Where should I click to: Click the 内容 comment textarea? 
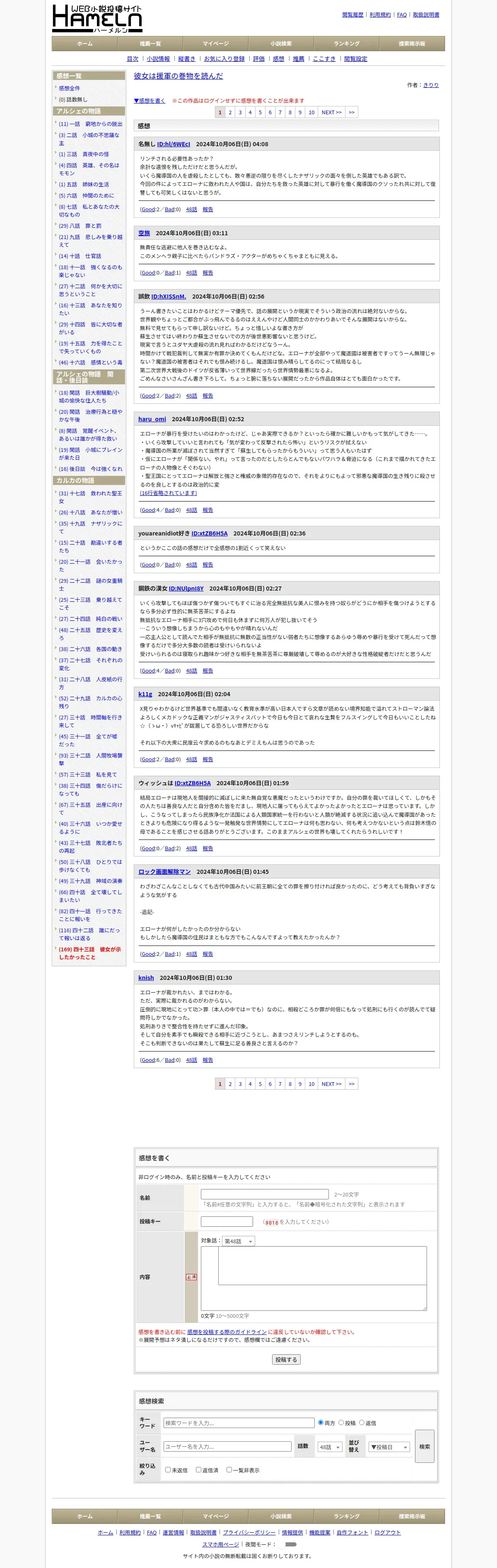(x=314, y=1278)
